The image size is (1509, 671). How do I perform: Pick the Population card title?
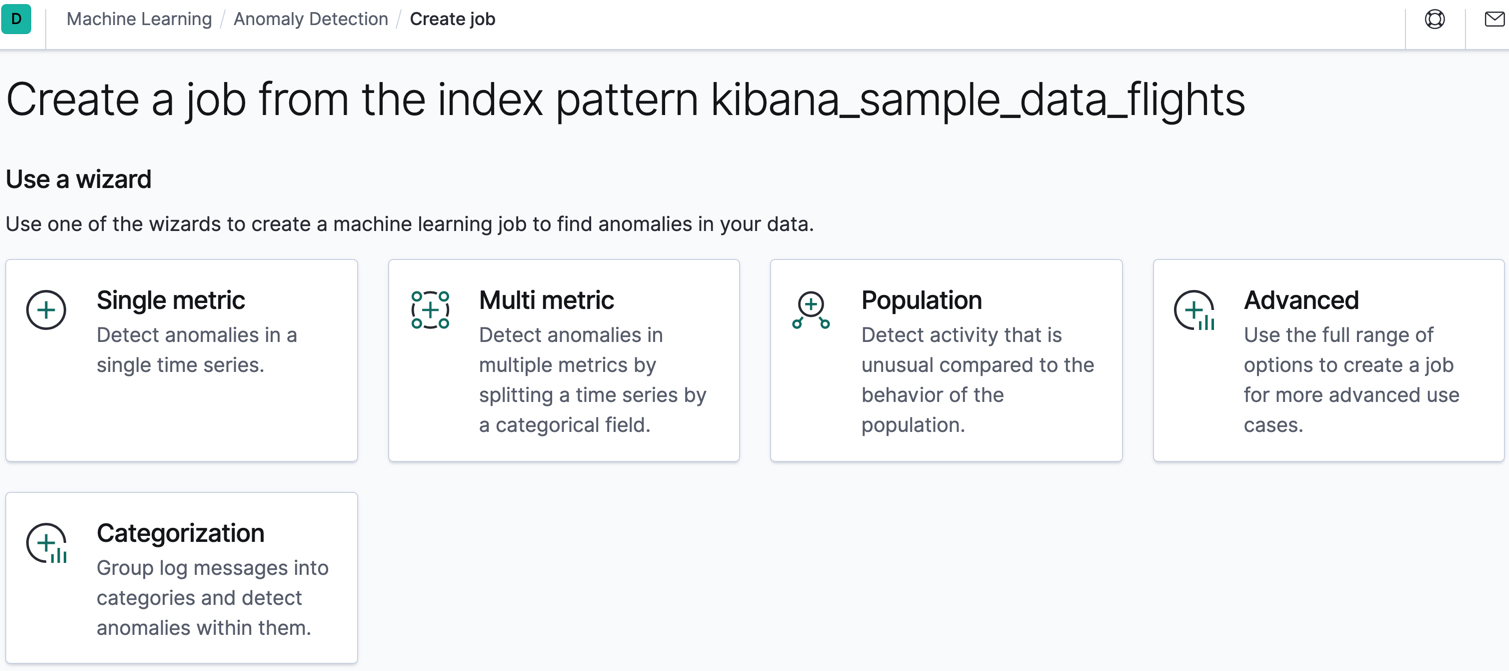coord(921,300)
